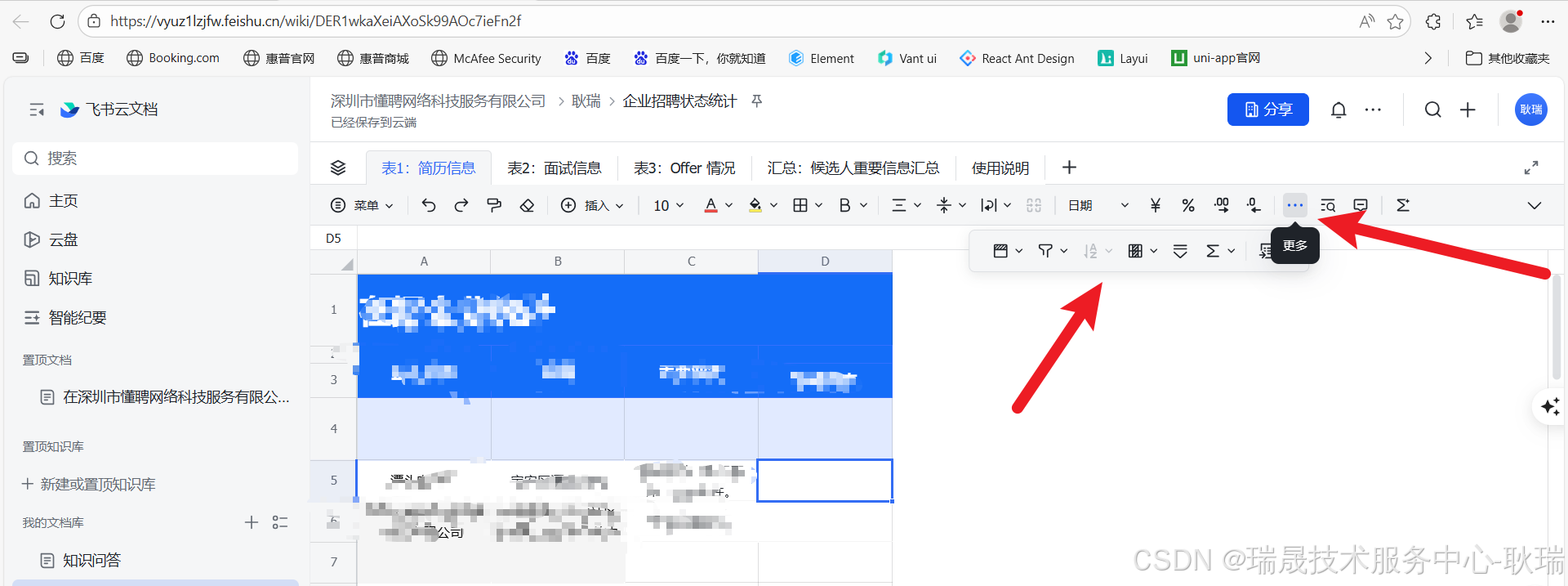The width and height of the screenshot is (1568, 586).
Task: Apply the yellow fill color bucket
Action: click(x=755, y=205)
